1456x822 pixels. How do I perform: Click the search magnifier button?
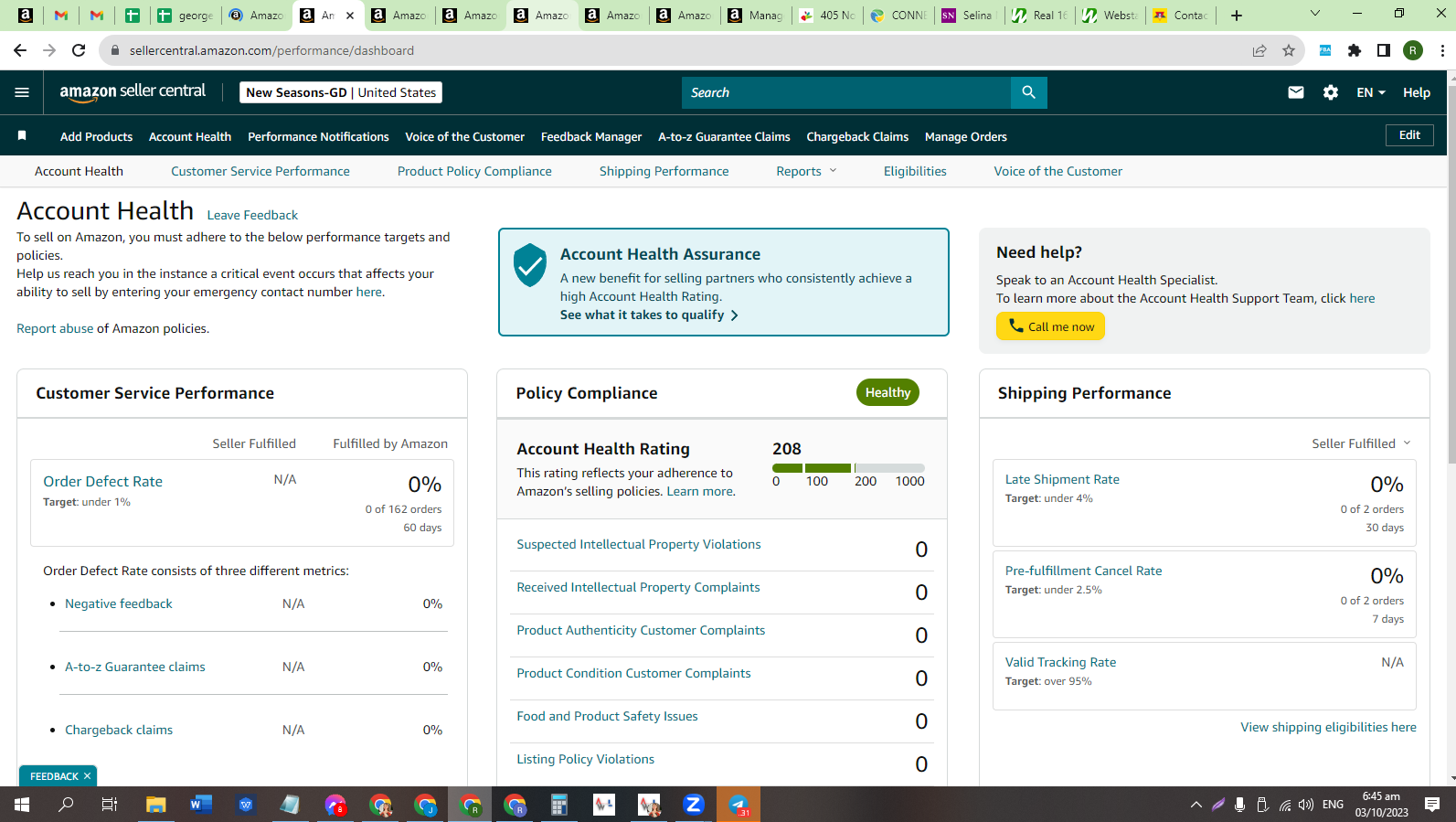point(1028,92)
